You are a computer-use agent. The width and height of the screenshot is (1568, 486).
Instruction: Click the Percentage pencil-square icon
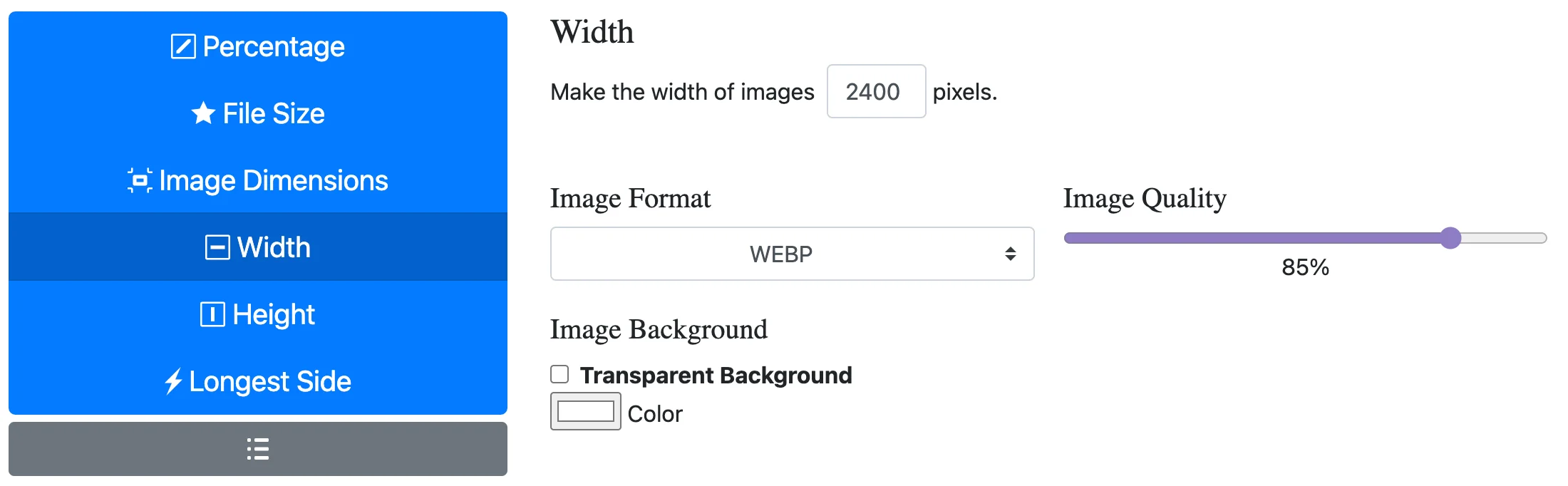tap(183, 47)
